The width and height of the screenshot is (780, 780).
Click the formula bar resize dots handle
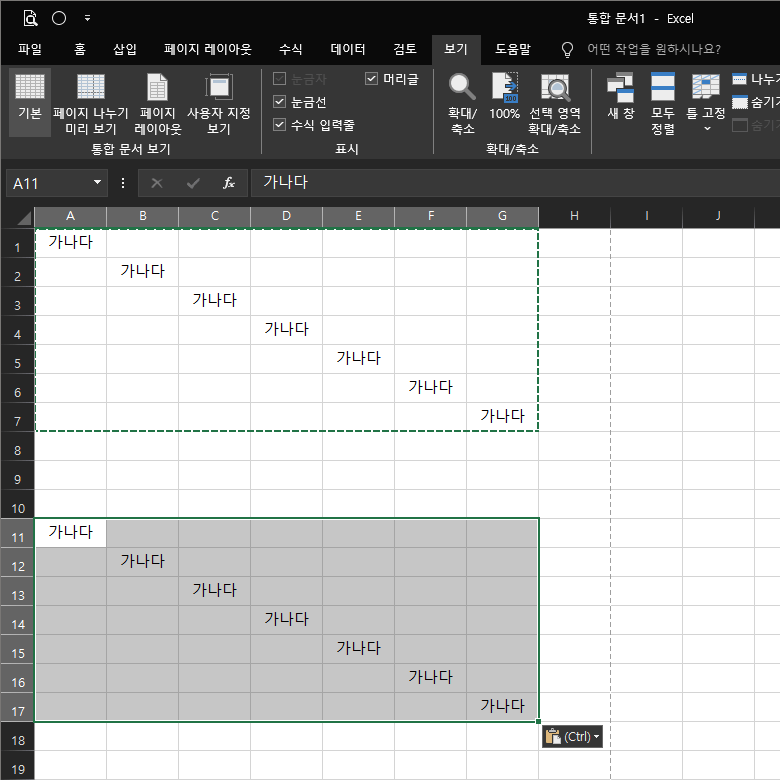tap(123, 184)
